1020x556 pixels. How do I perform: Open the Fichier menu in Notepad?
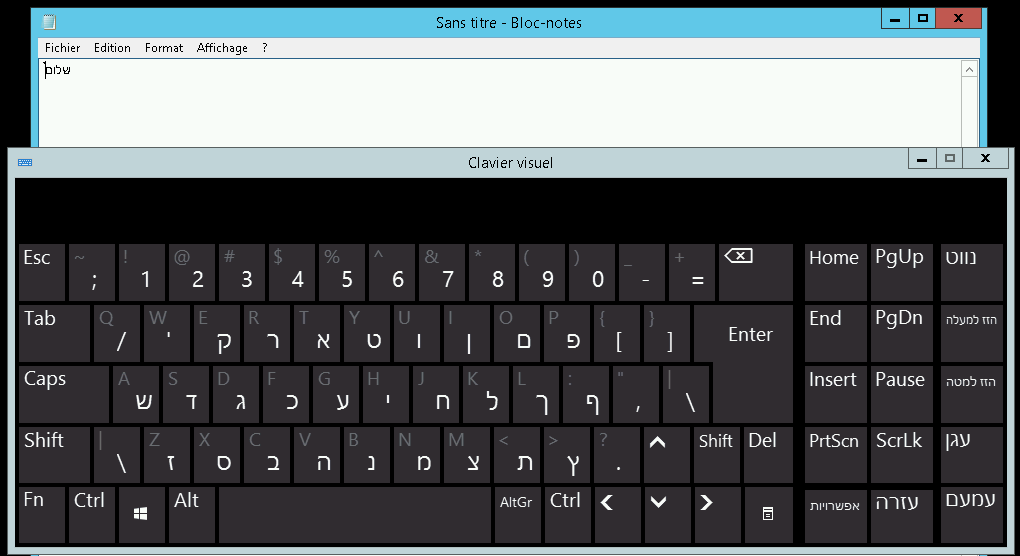(62, 47)
